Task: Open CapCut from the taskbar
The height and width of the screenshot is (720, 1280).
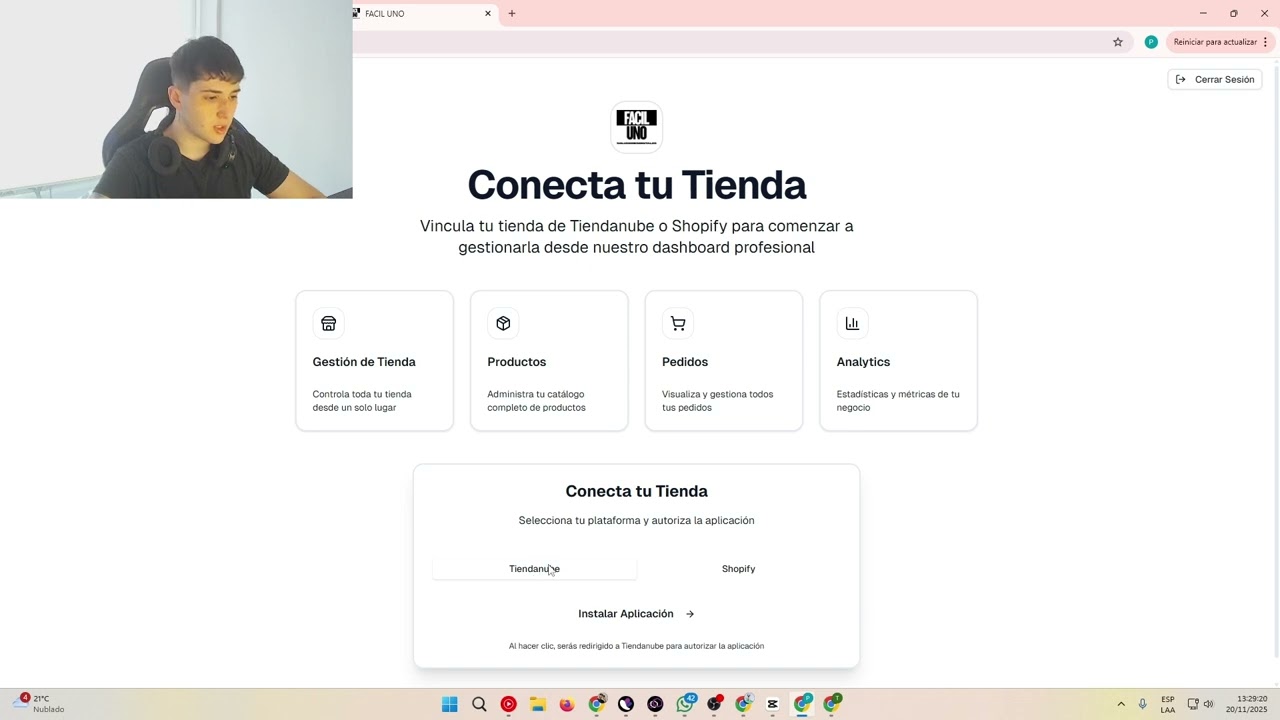Action: [x=772, y=704]
